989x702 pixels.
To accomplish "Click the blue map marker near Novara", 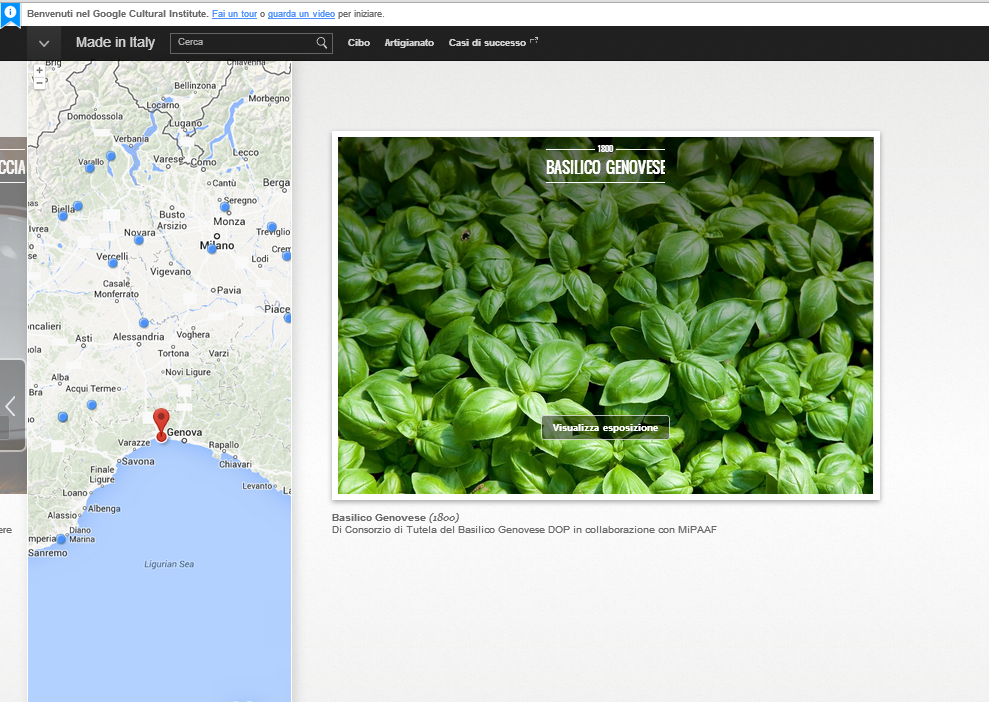I will click(x=139, y=240).
